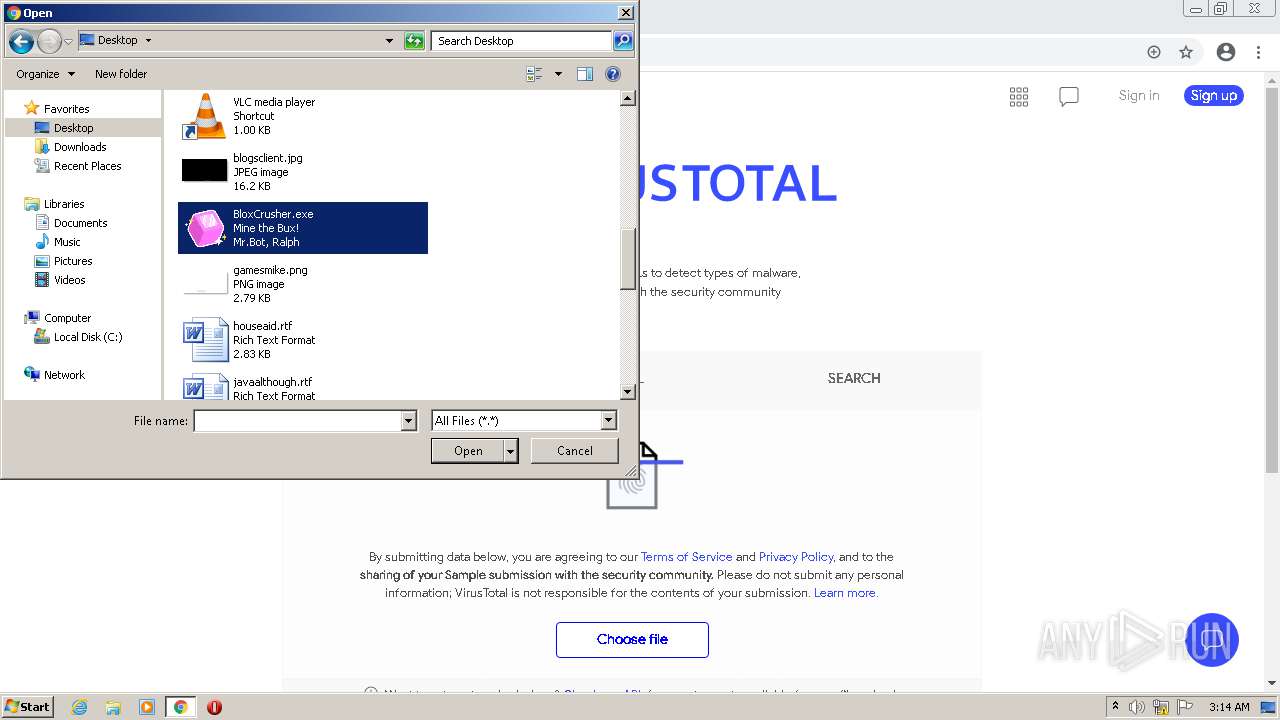
Task: Select the BloxCrusher.exe pink cube icon
Action: pos(204,228)
